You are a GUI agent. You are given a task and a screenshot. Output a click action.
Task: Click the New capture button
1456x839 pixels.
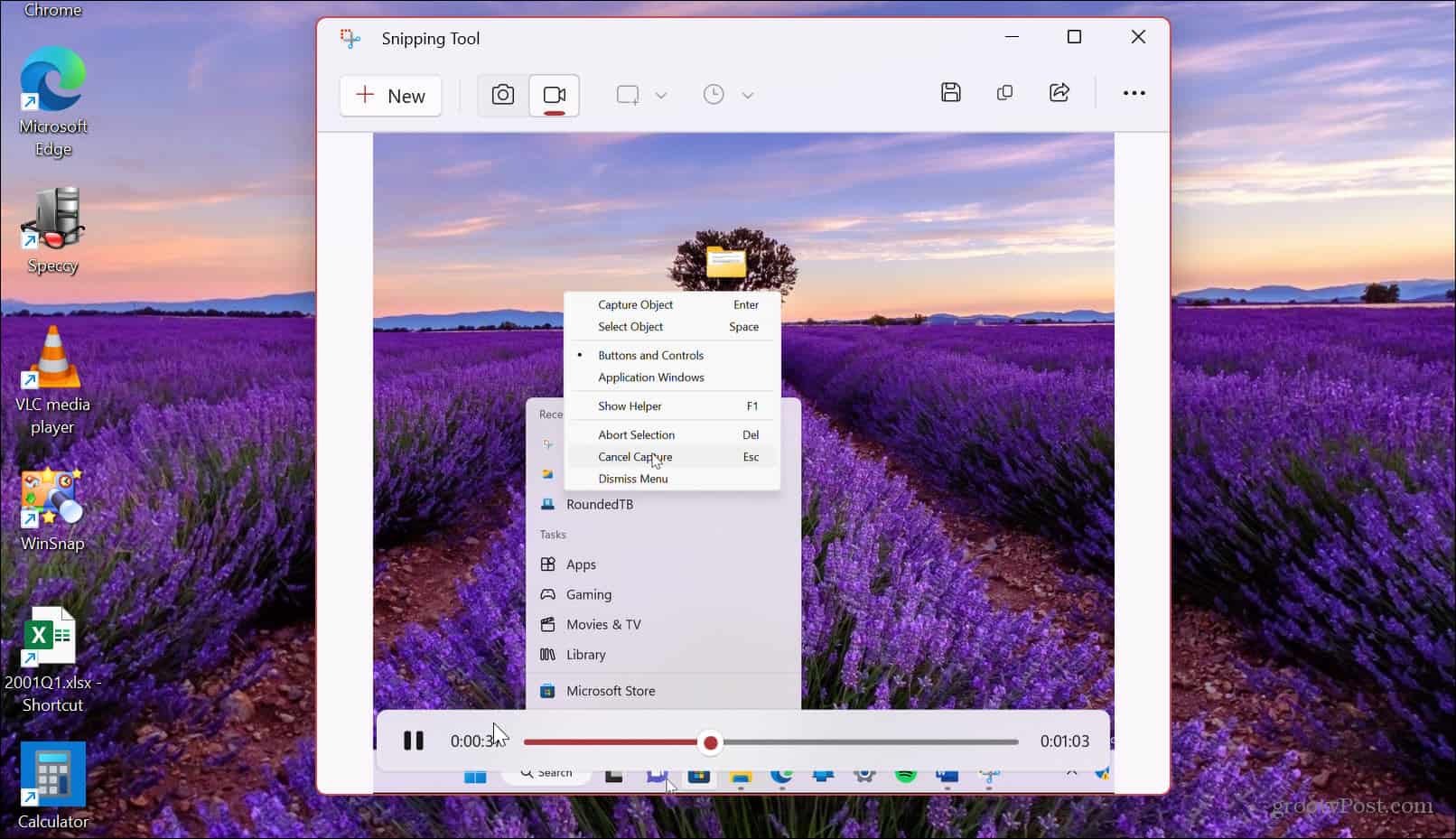point(390,95)
